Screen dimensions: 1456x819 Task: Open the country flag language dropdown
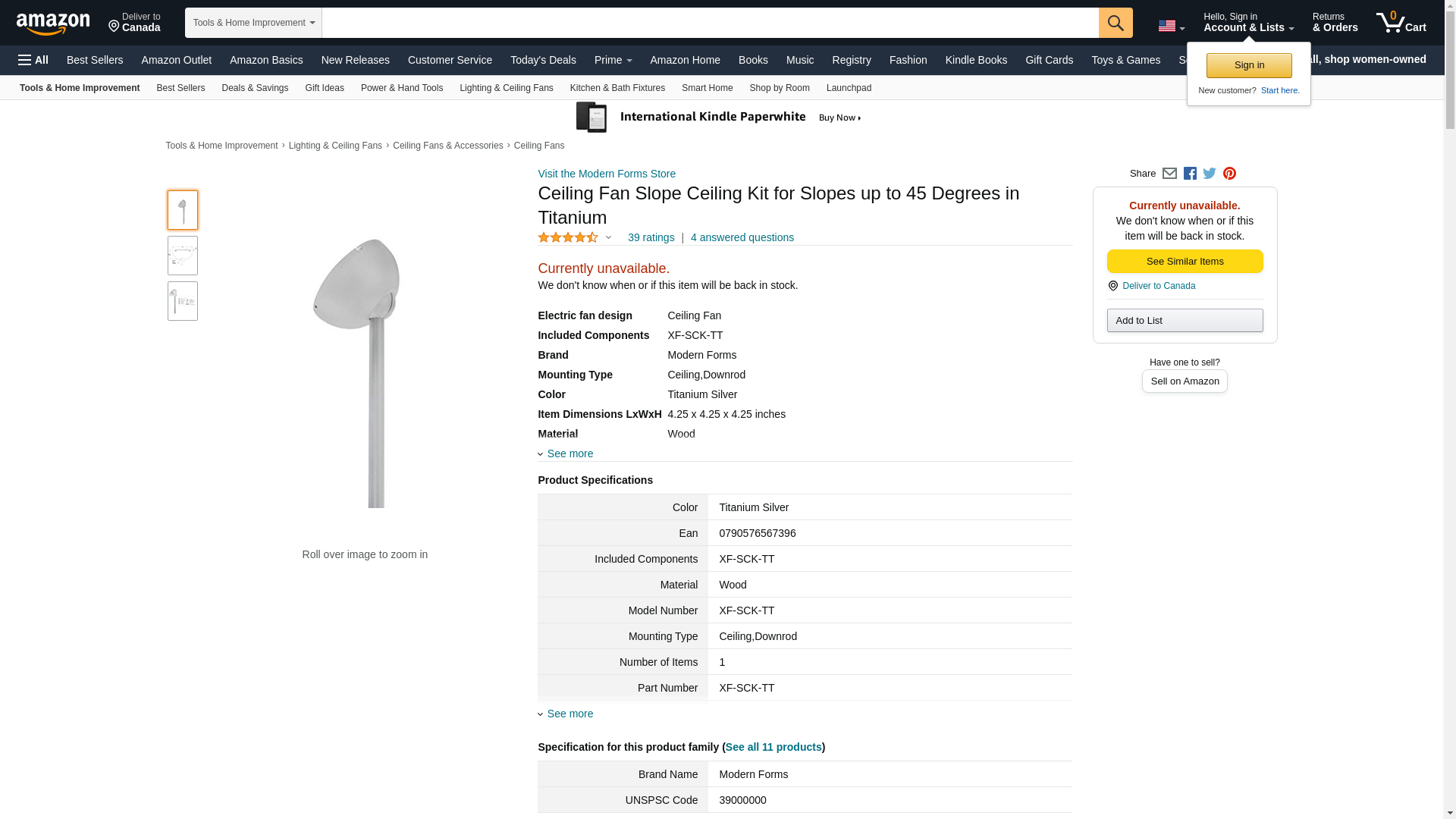[x=1171, y=26]
